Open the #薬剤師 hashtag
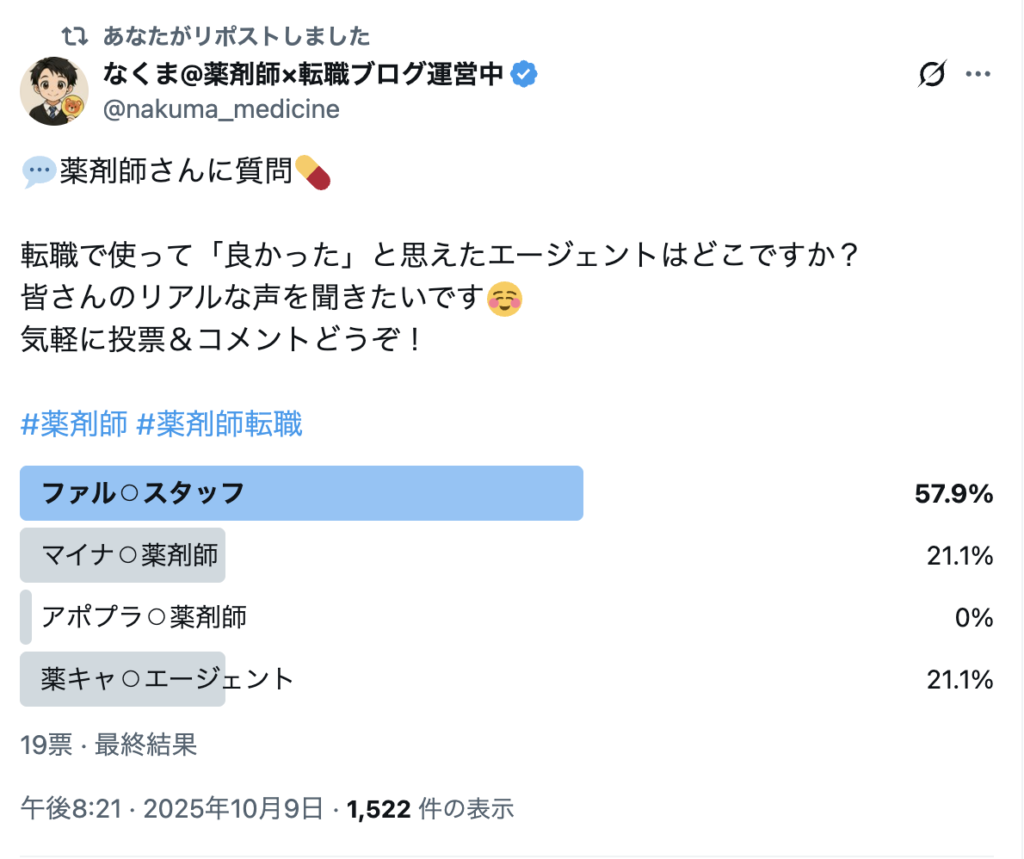Viewport: 1024px width, 859px height. [73, 425]
